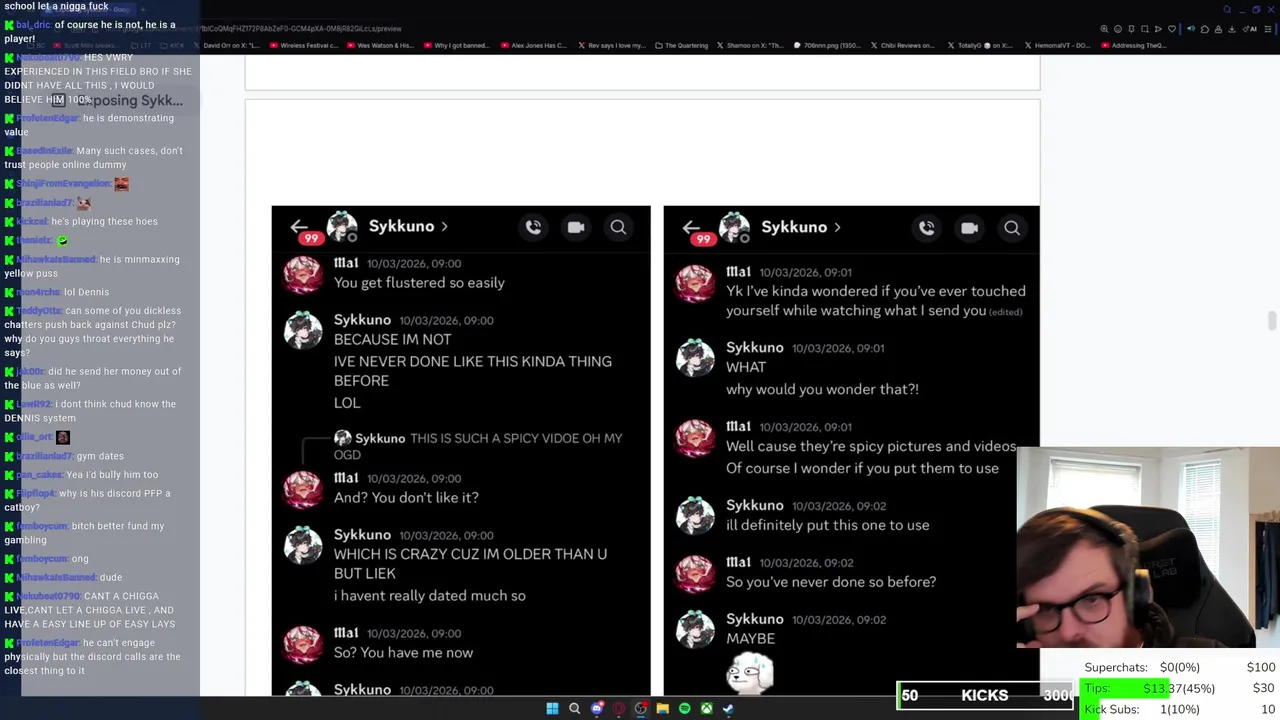Open taskbar Search magnifier
Viewport: 1280px width, 720px height.
point(574,709)
